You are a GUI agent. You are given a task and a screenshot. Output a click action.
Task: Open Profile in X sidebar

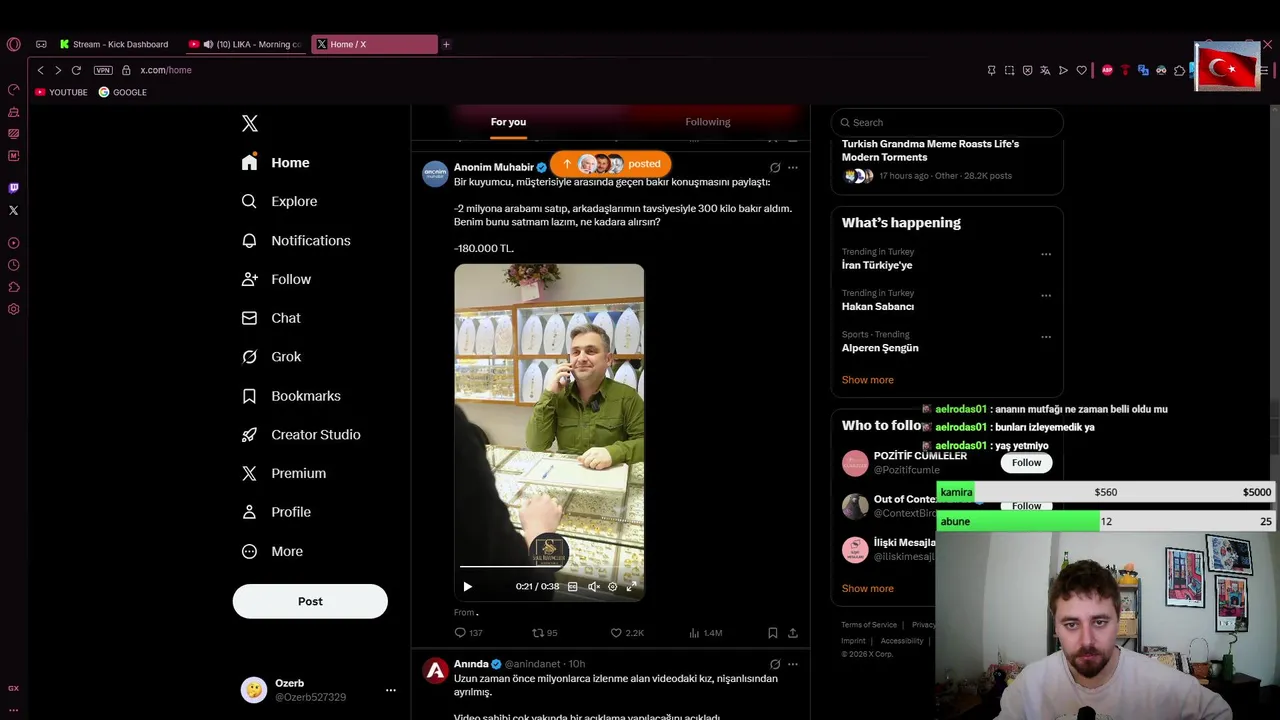click(x=276, y=512)
